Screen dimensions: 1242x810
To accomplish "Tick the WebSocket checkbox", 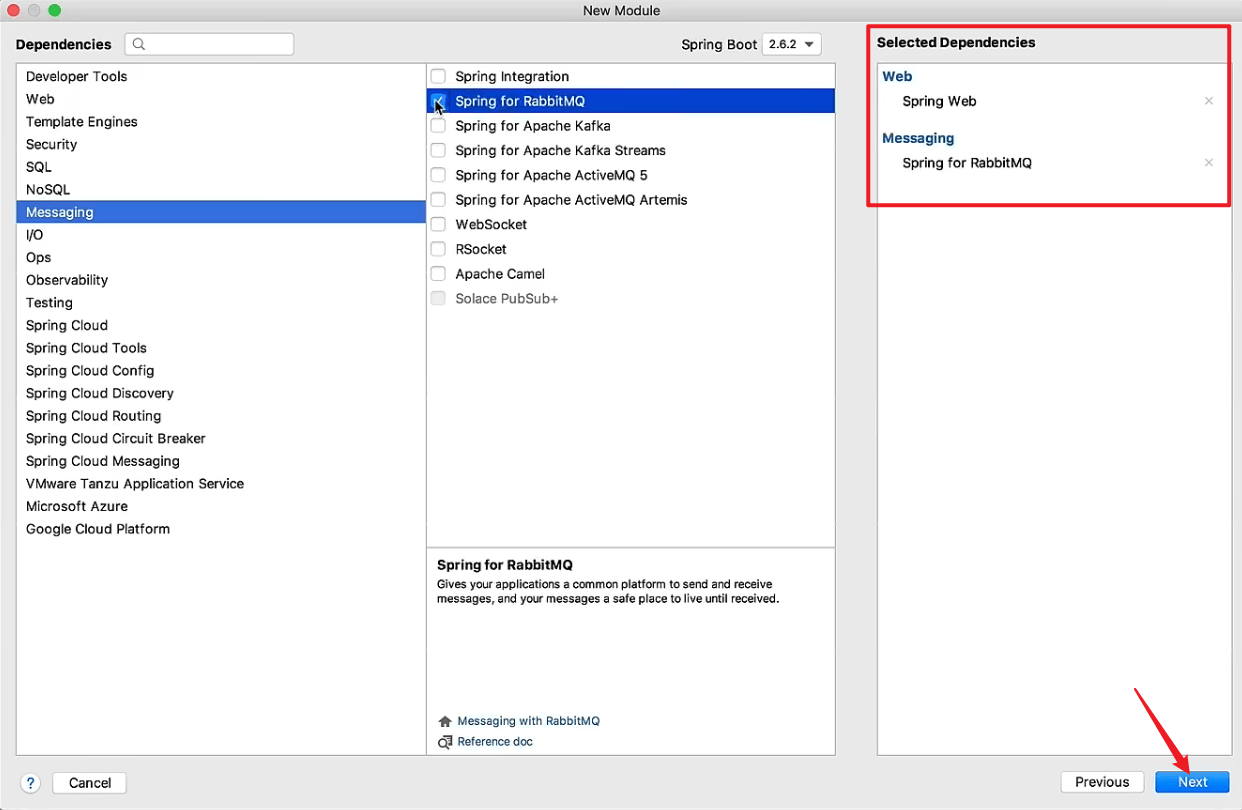I will coord(438,224).
